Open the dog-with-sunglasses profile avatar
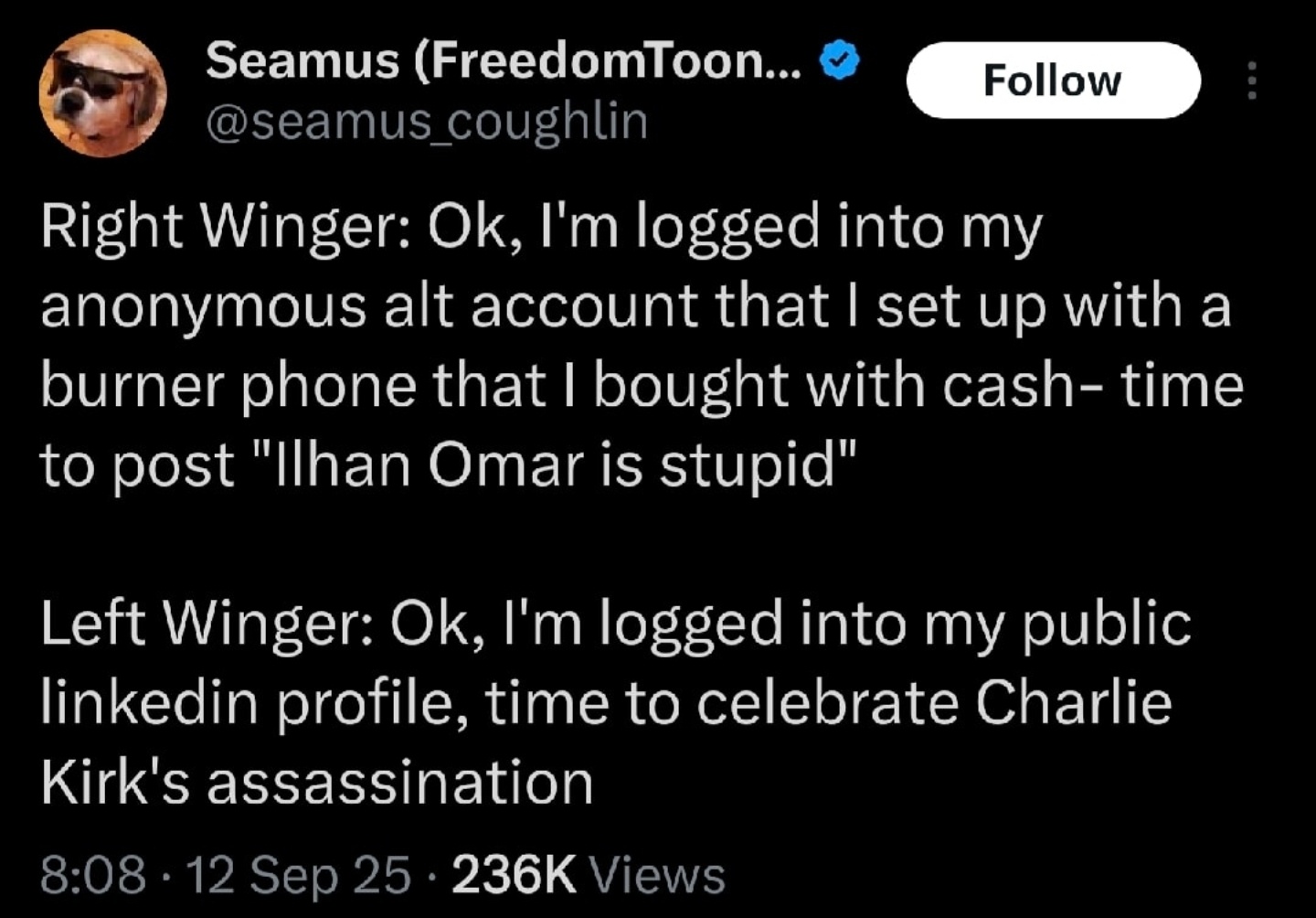 click(102, 93)
